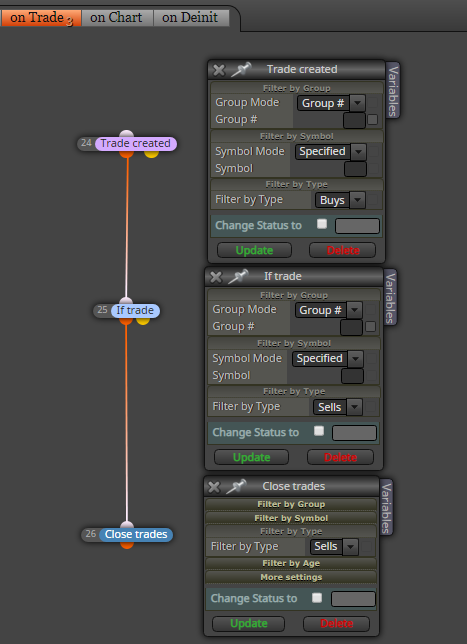Screen dimensions: 467x644
Task: Click yellow output connector of If trade node
Action: (143, 320)
